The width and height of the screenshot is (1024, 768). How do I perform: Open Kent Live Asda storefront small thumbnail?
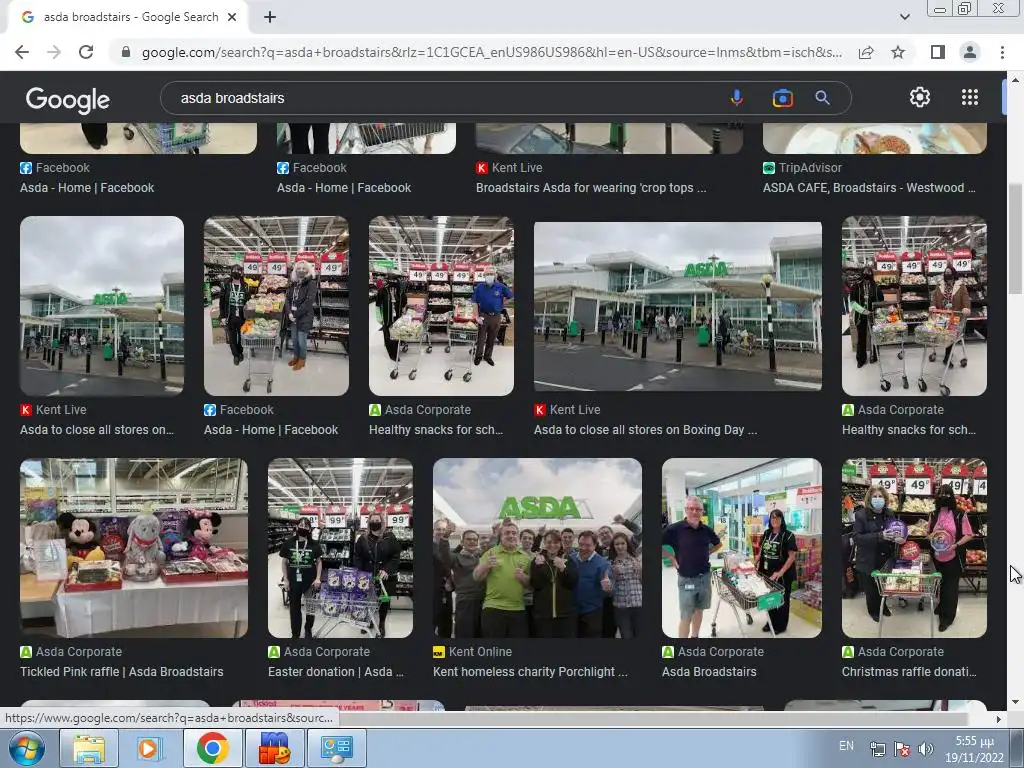pyautogui.click(x=102, y=306)
